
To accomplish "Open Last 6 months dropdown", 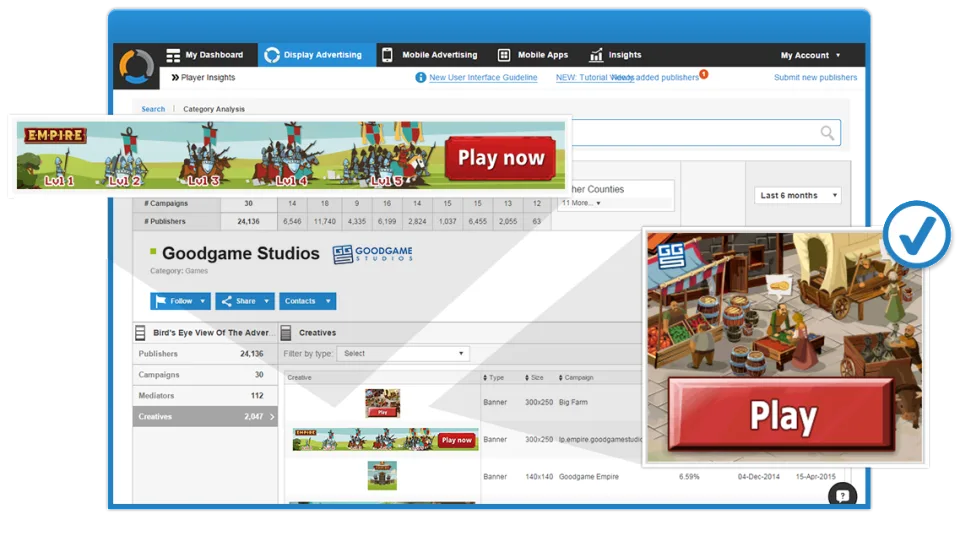I will click(798, 195).
